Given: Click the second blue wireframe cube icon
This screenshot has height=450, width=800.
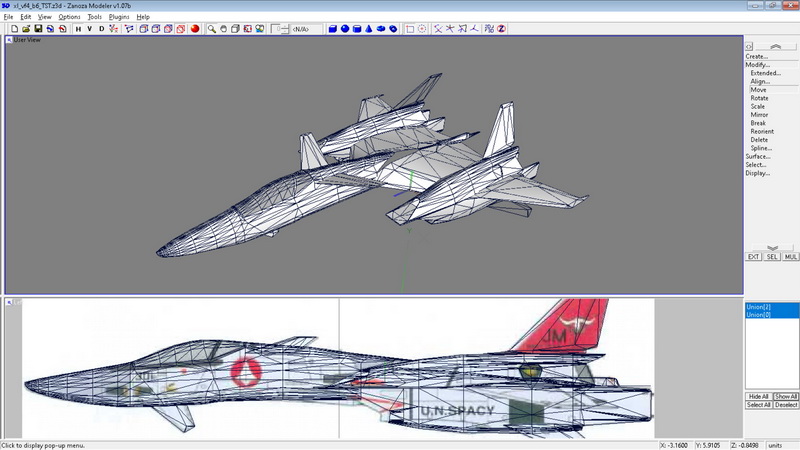Looking at the screenshot, I should coord(156,29).
